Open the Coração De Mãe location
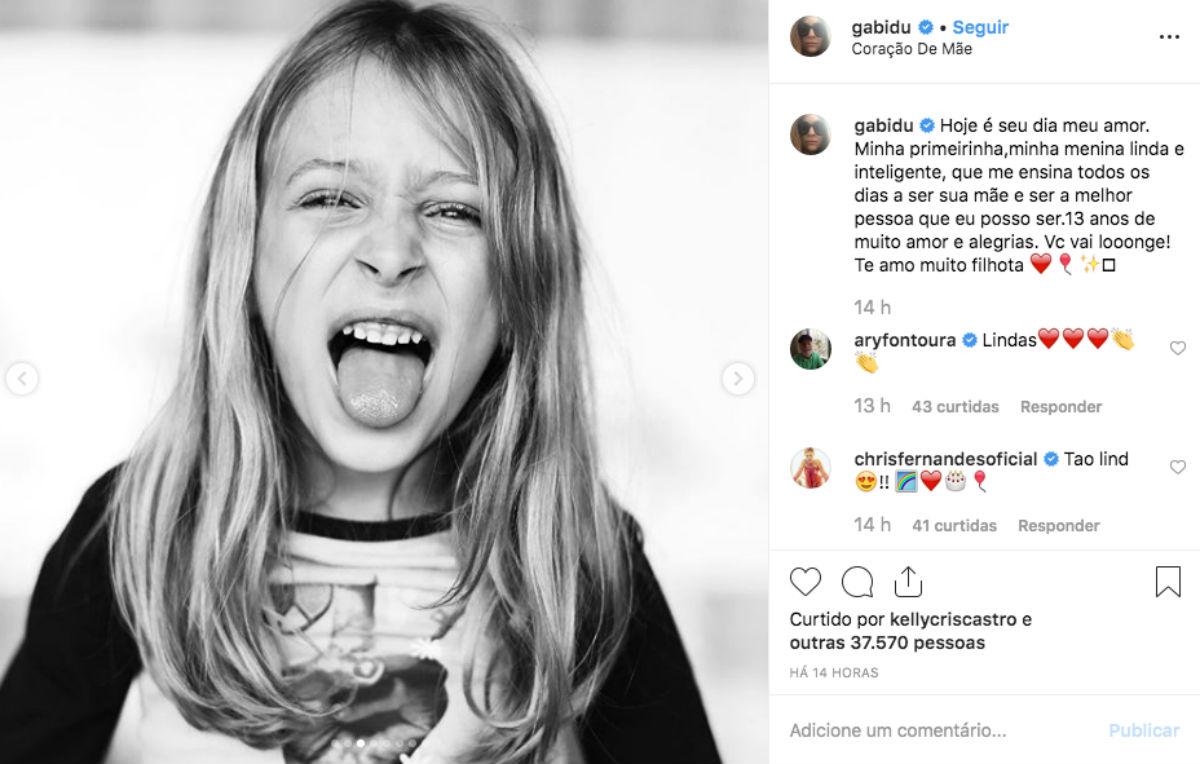This screenshot has height=764, width=1200. 912,48
